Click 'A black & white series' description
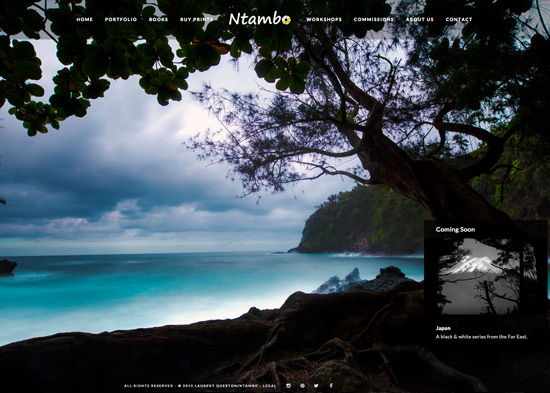The width and height of the screenshot is (550, 393). [x=481, y=337]
